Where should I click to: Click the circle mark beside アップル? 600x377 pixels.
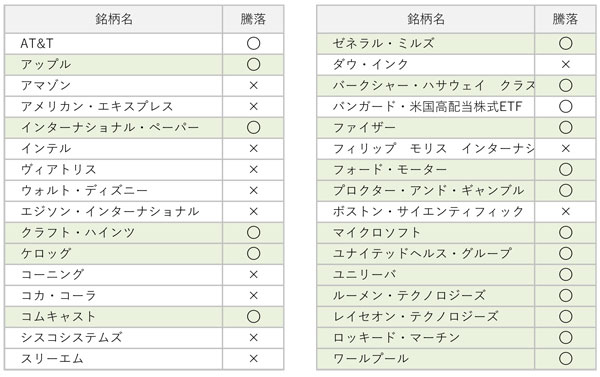pos(253,64)
